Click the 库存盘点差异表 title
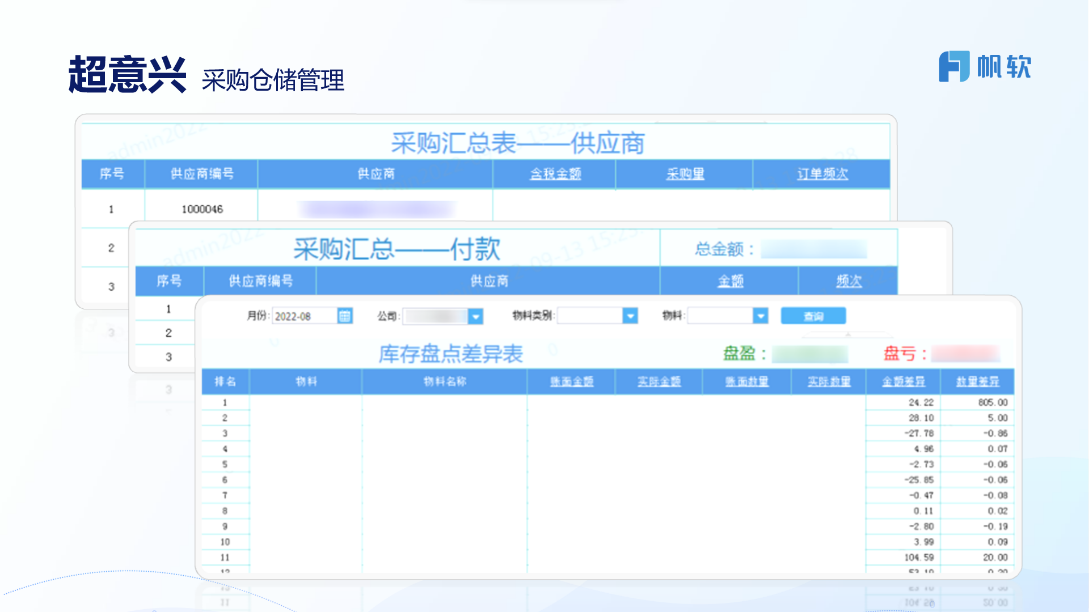This screenshot has height=612, width=1089. pos(450,354)
